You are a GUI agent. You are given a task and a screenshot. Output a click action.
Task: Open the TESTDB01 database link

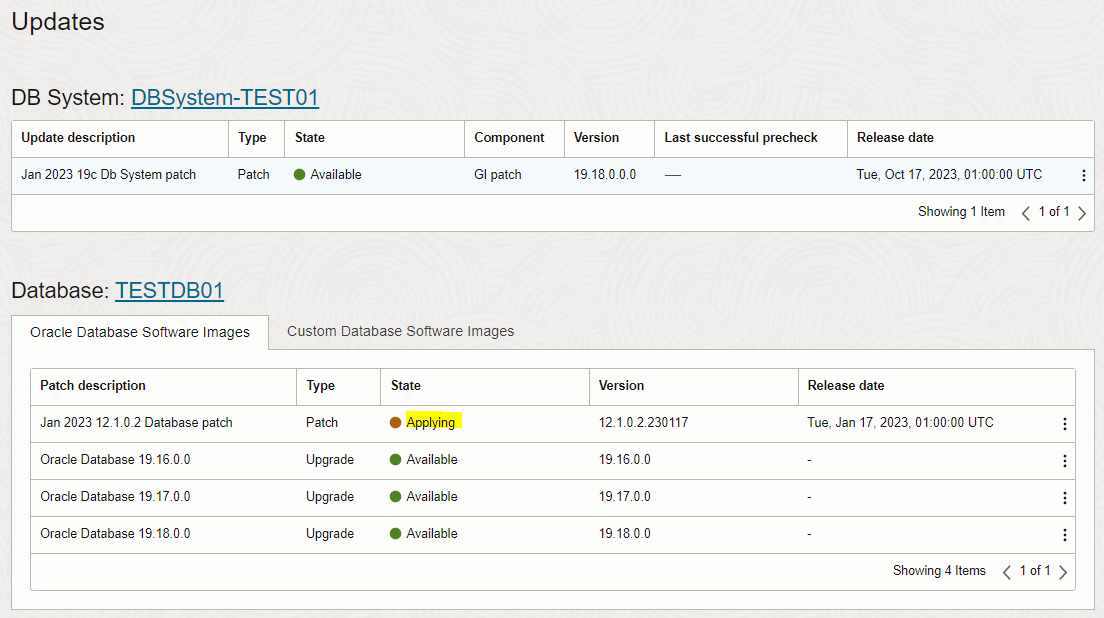[170, 290]
